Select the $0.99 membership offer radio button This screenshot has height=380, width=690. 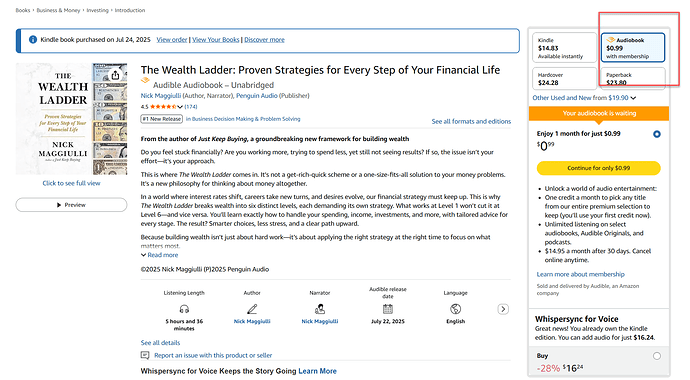[x=657, y=134]
